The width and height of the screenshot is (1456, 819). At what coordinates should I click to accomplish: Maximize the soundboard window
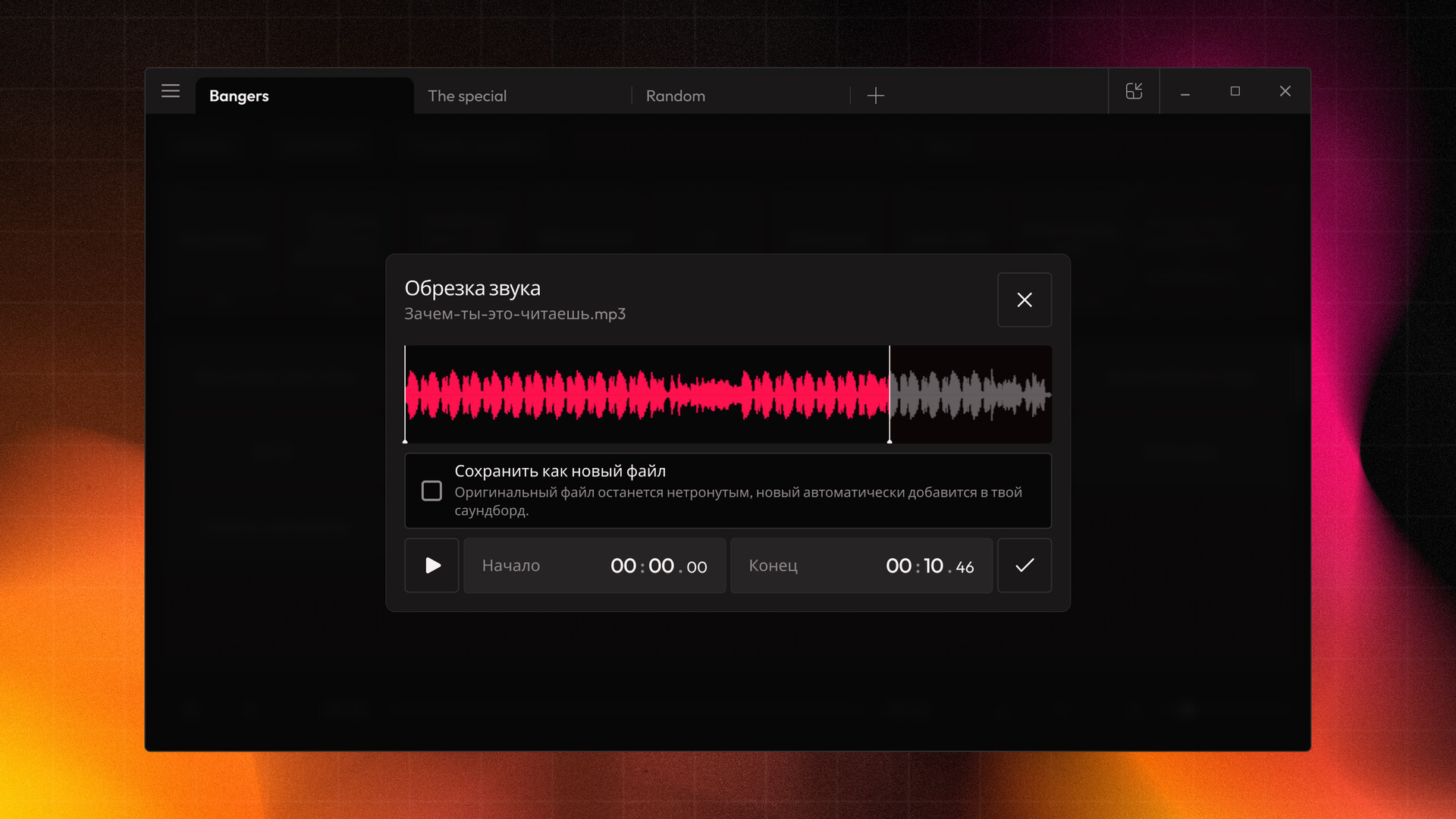tap(1235, 91)
